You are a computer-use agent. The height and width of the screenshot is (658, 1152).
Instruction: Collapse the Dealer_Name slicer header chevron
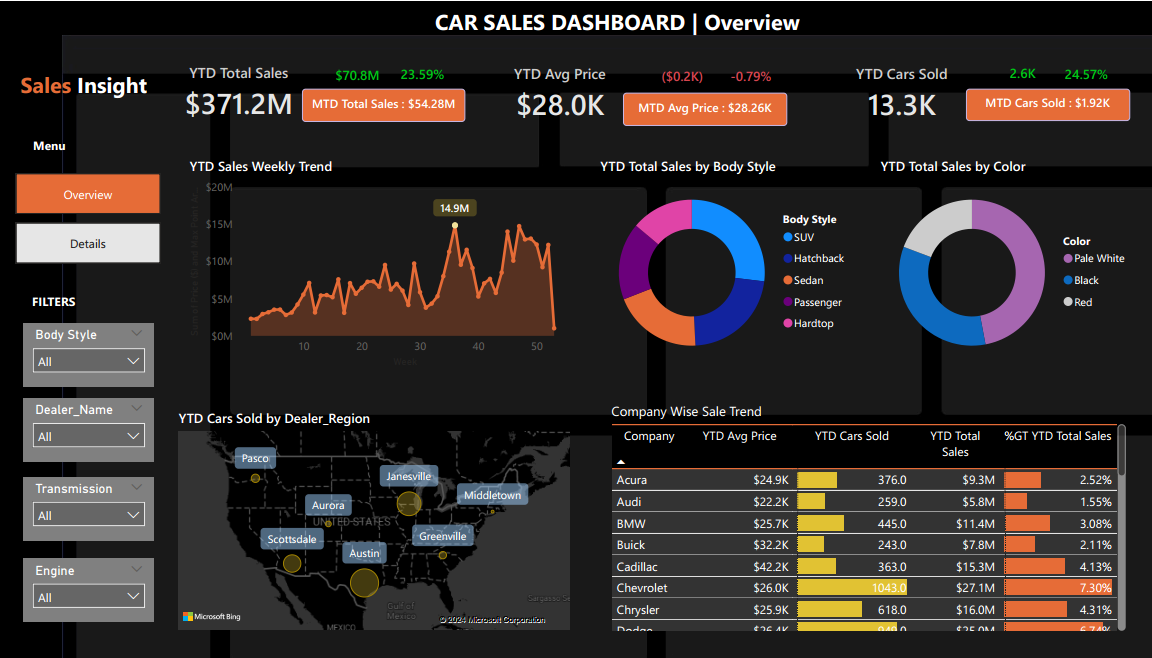click(x=137, y=408)
